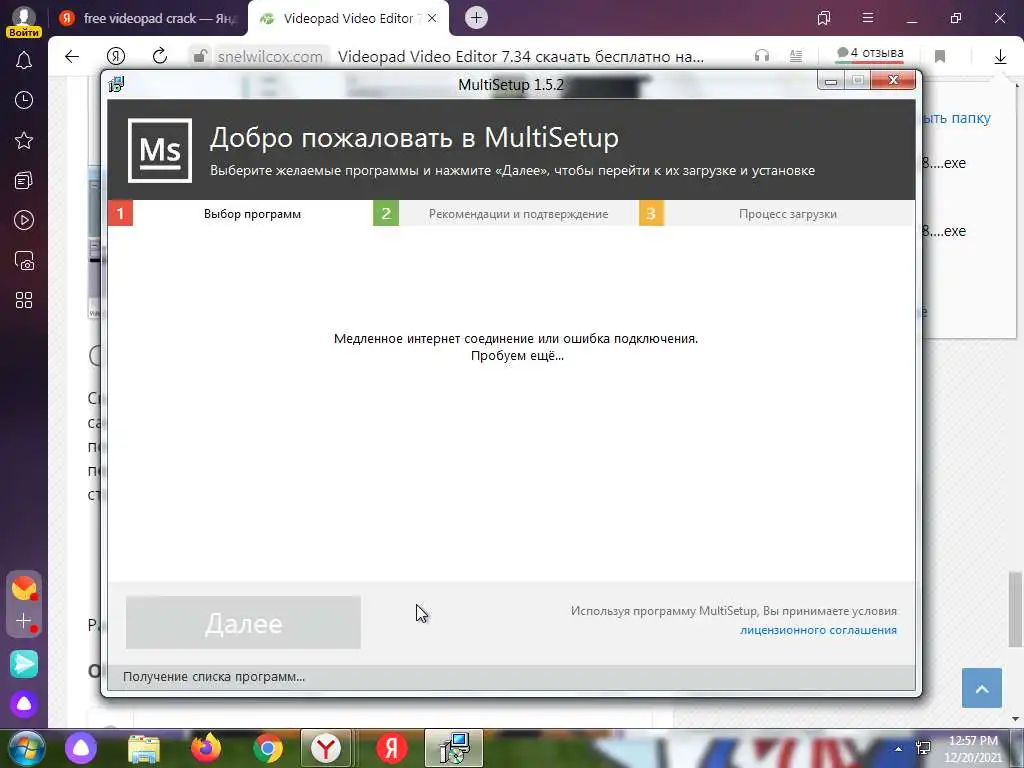Open File Explorer from taskbar
This screenshot has width=1024, height=768.
(144, 748)
